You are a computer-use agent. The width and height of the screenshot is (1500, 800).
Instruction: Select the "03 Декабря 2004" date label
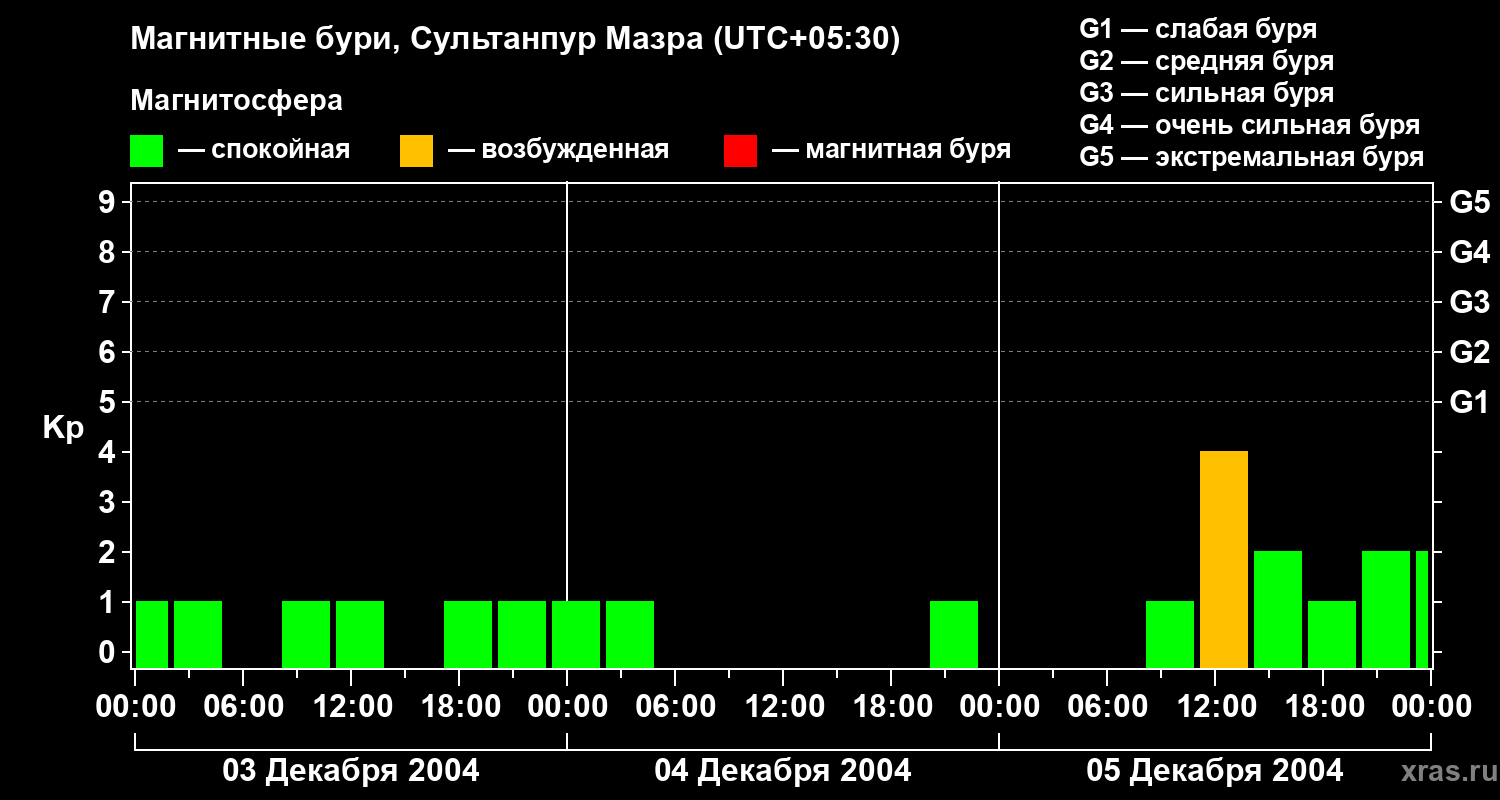click(x=350, y=771)
